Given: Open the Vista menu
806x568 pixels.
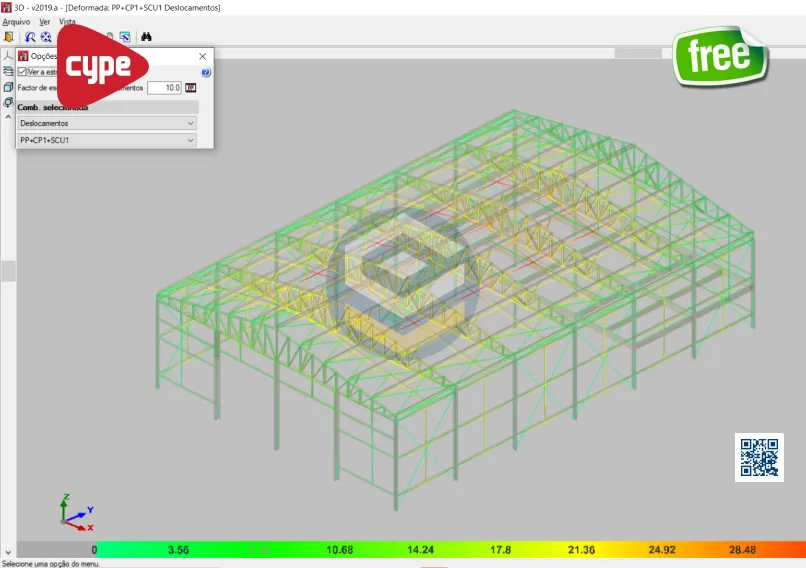Looking at the screenshot, I should tap(67, 22).
